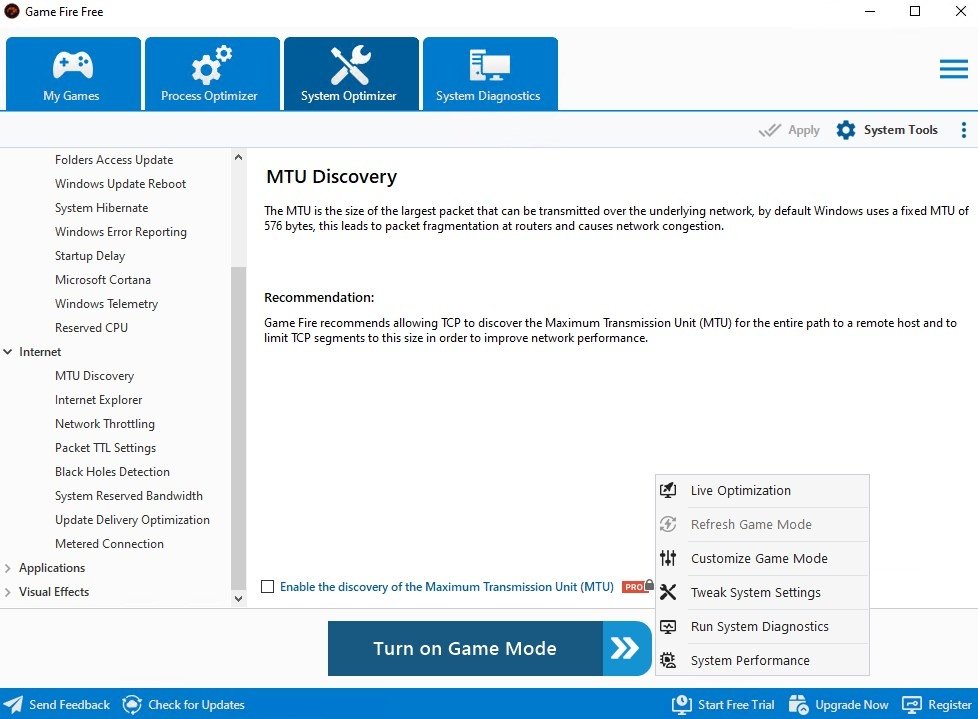Expand the Applications tree section
978x719 pixels.
pyautogui.click(x=7, y=568)
